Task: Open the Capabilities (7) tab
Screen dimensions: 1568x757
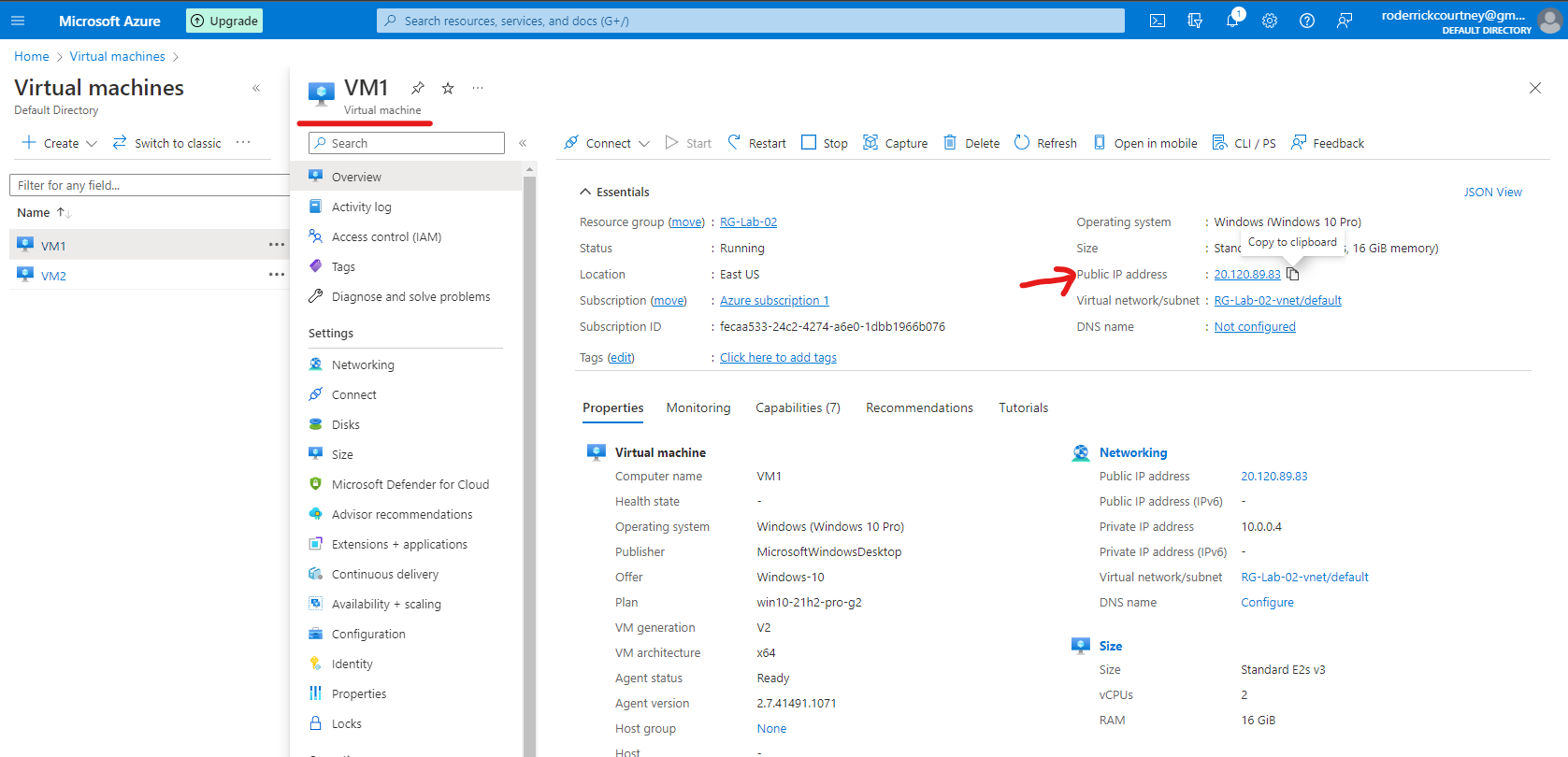Action: (798, 407)
